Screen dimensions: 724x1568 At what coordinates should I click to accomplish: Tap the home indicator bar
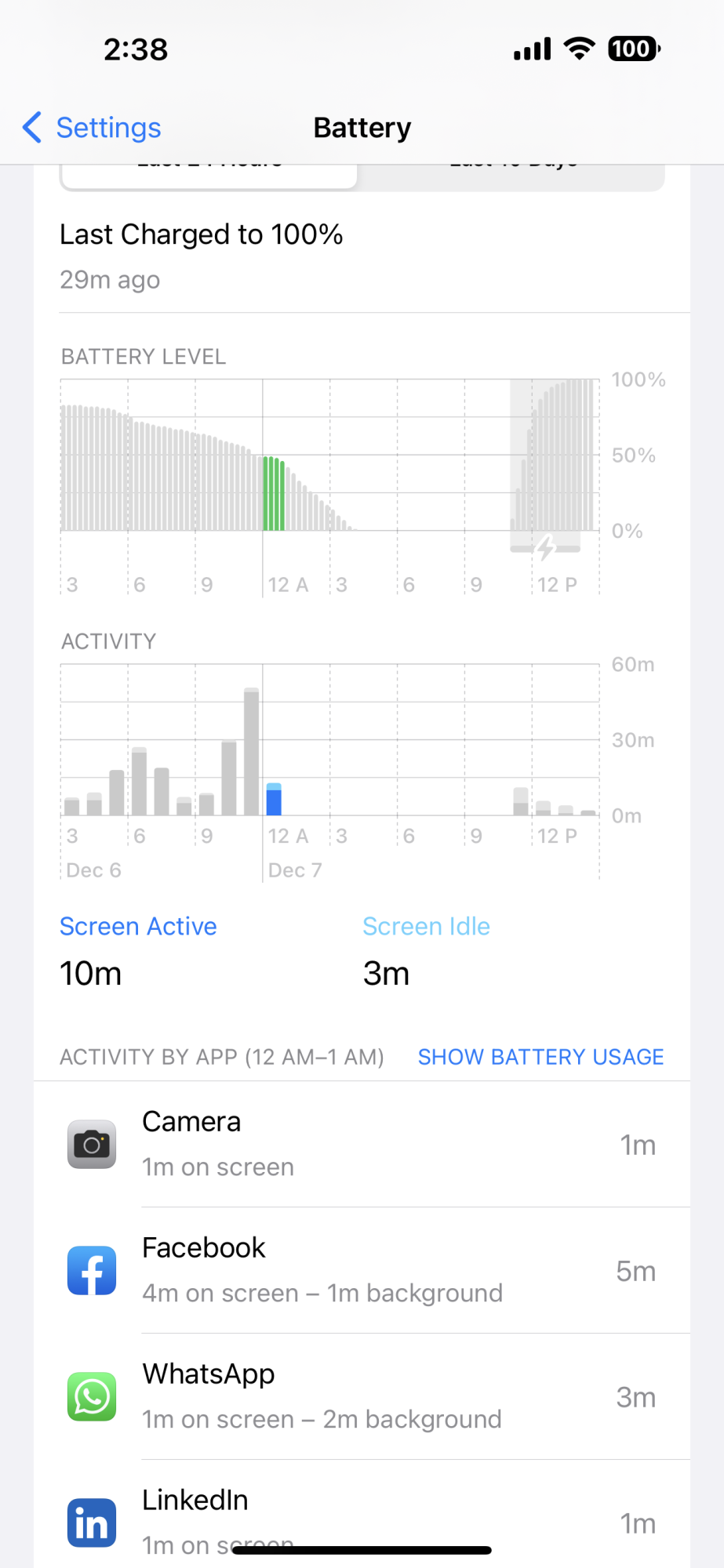362,1550
